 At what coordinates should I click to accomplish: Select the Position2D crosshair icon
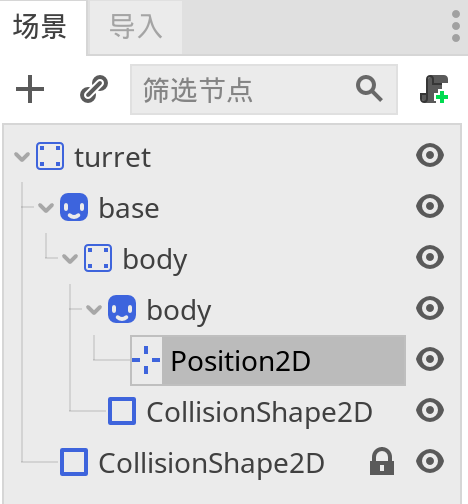click(x=146, y=360)
